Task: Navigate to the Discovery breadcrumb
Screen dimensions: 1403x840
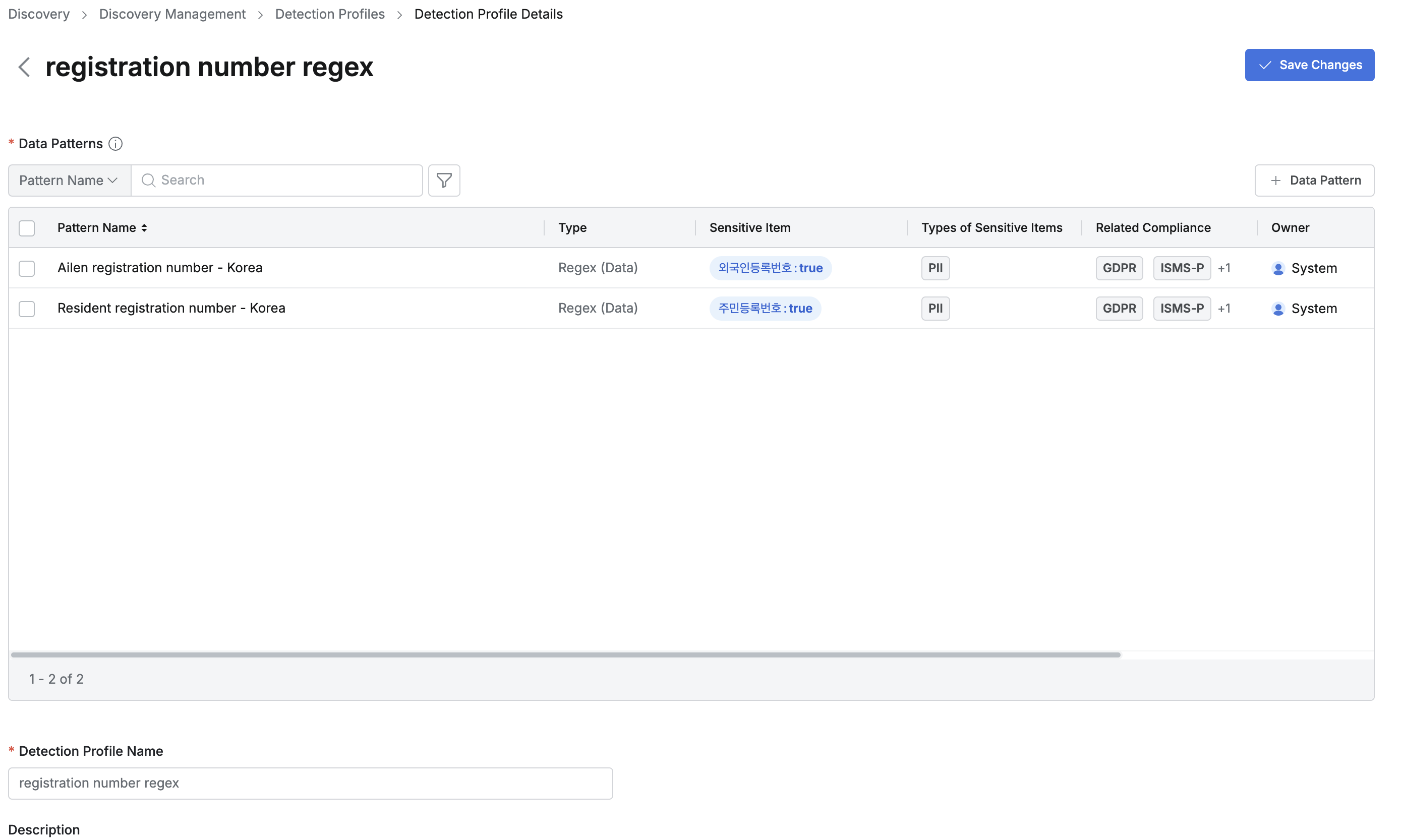Action: pyautogui.click(x=38, y=14)
